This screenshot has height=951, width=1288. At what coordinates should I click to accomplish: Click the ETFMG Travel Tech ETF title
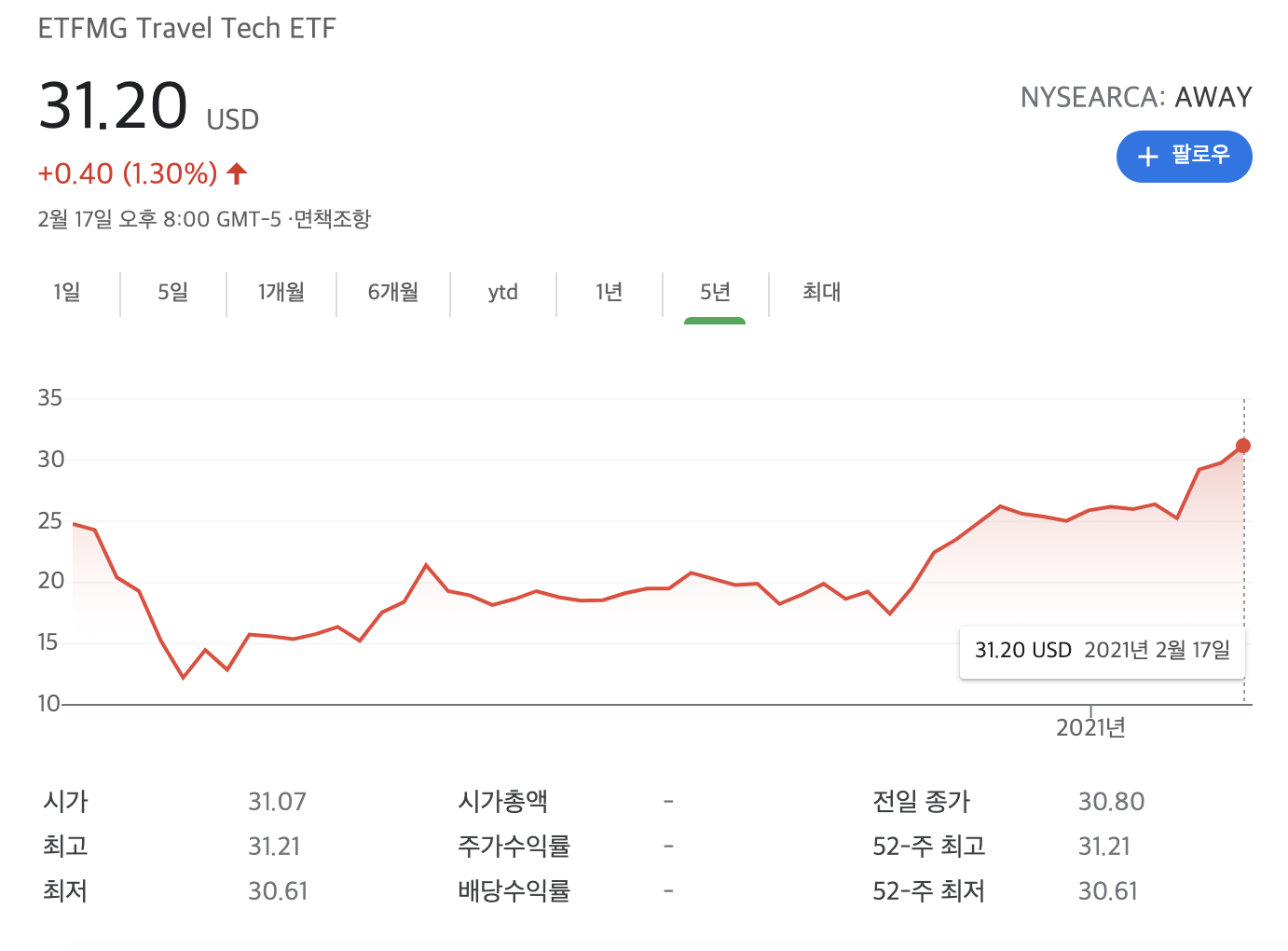186,29
